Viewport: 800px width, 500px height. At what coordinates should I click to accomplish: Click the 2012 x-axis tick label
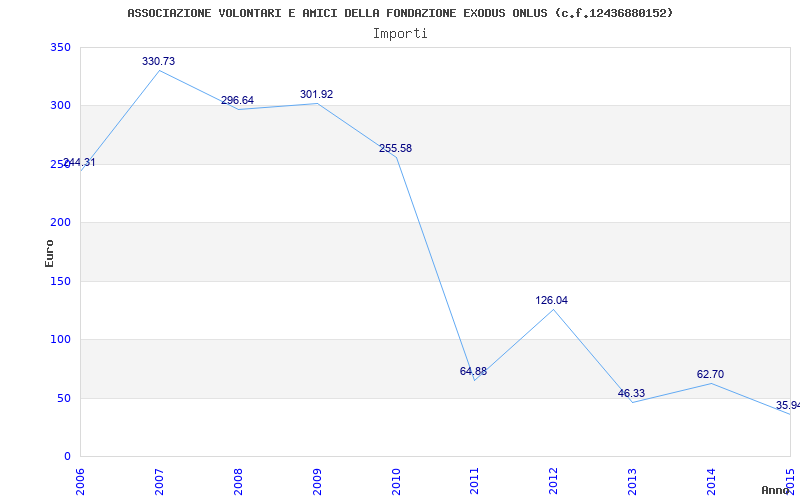coord(554,482)
